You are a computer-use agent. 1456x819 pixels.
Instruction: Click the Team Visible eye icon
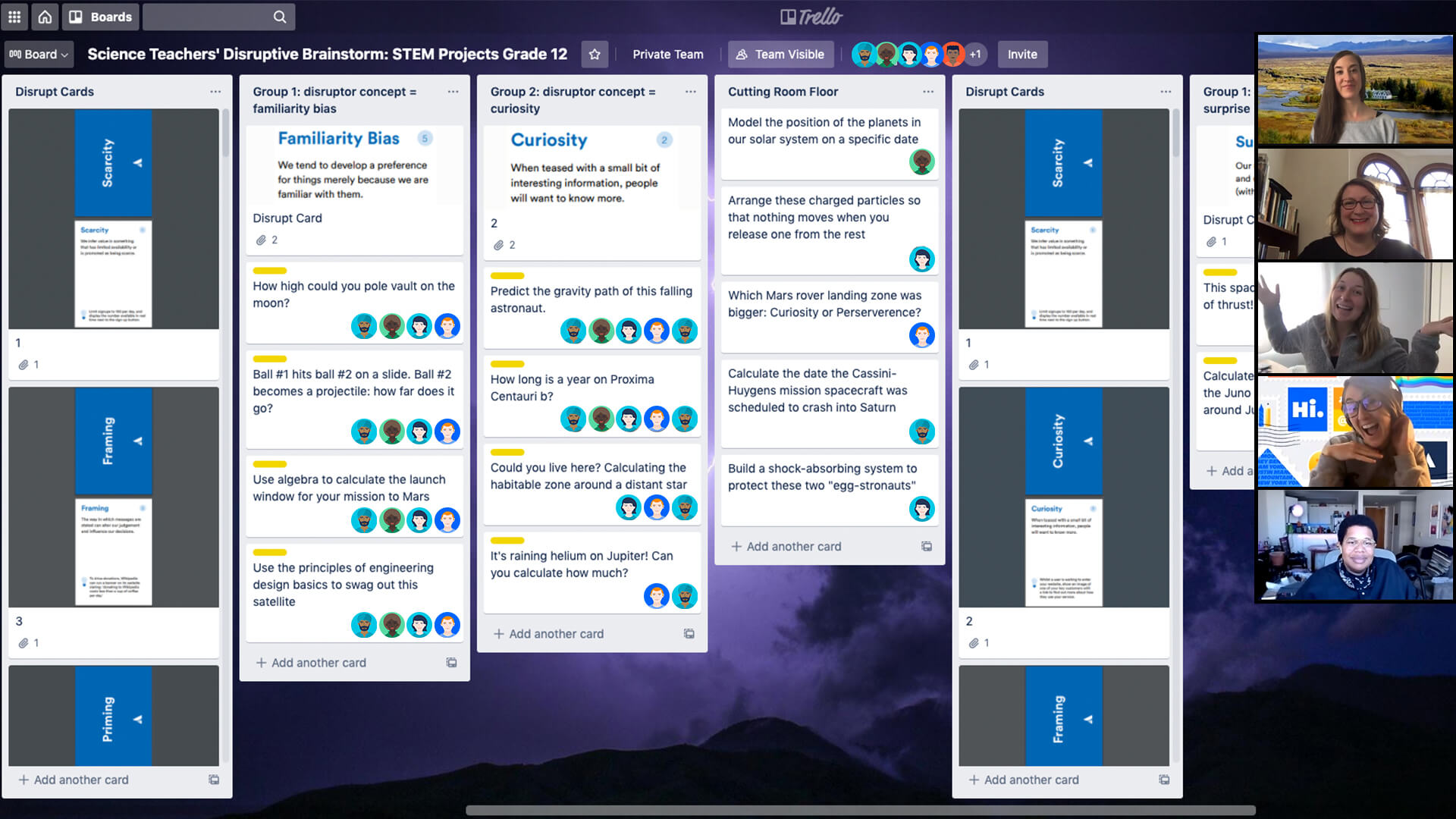[x=742, y=54]
